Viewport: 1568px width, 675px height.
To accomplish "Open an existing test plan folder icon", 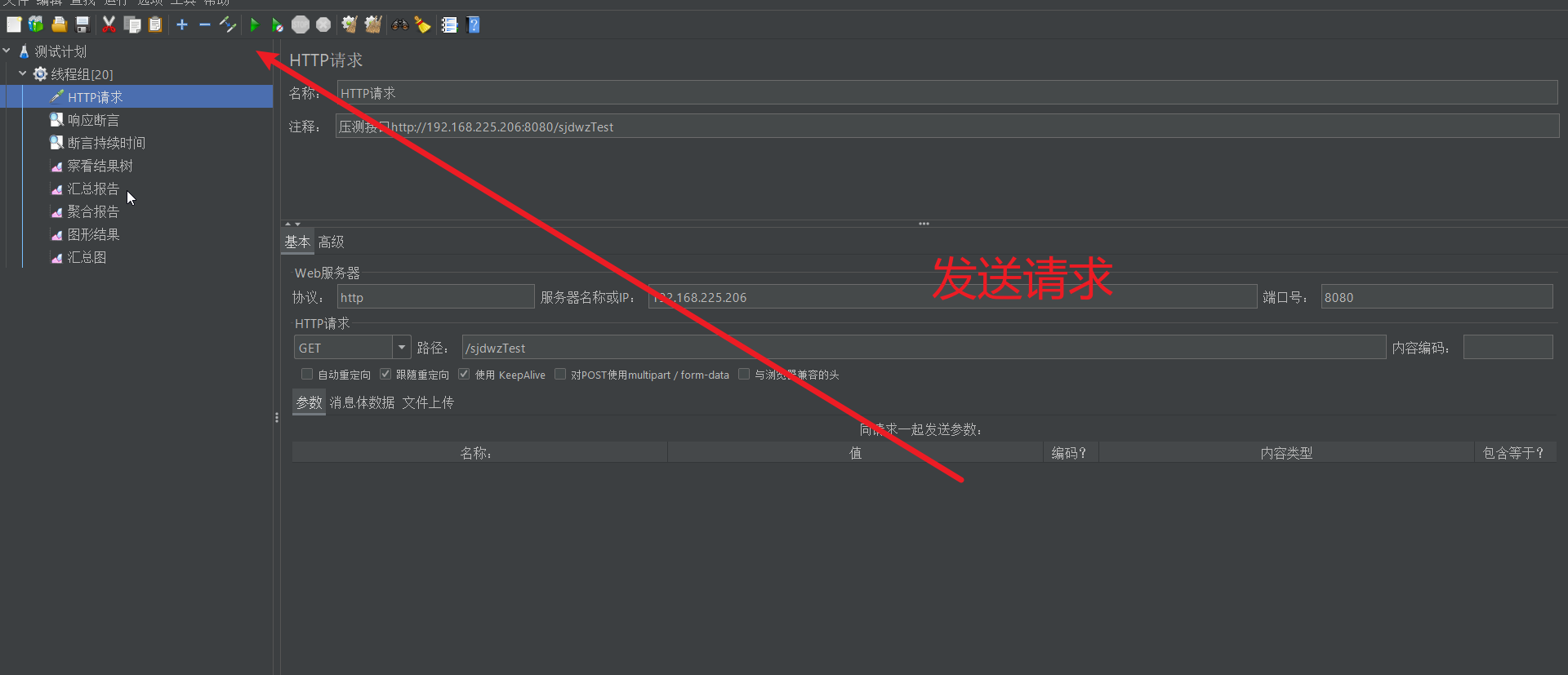I will click(60, 24).
